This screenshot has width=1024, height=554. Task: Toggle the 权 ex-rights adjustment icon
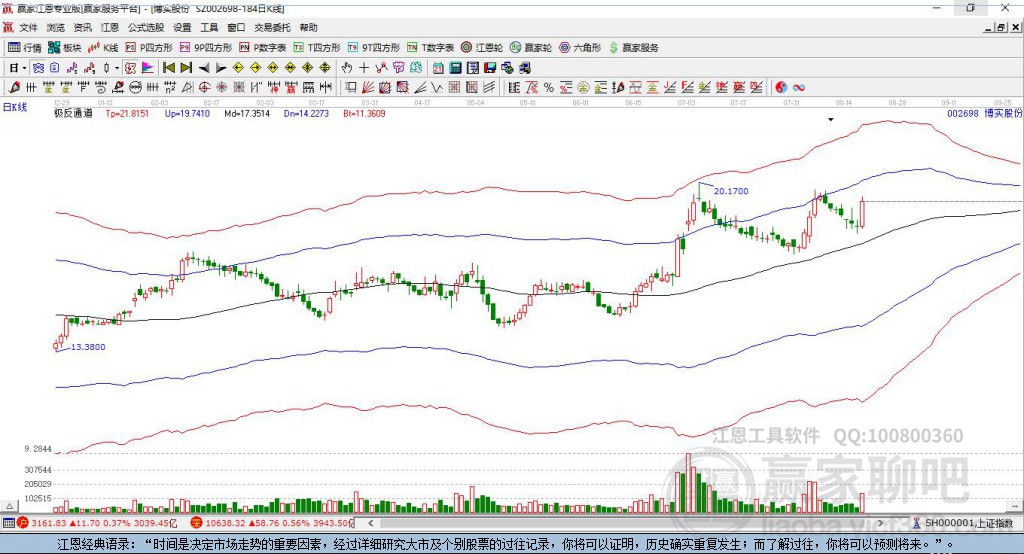(131, 68)
